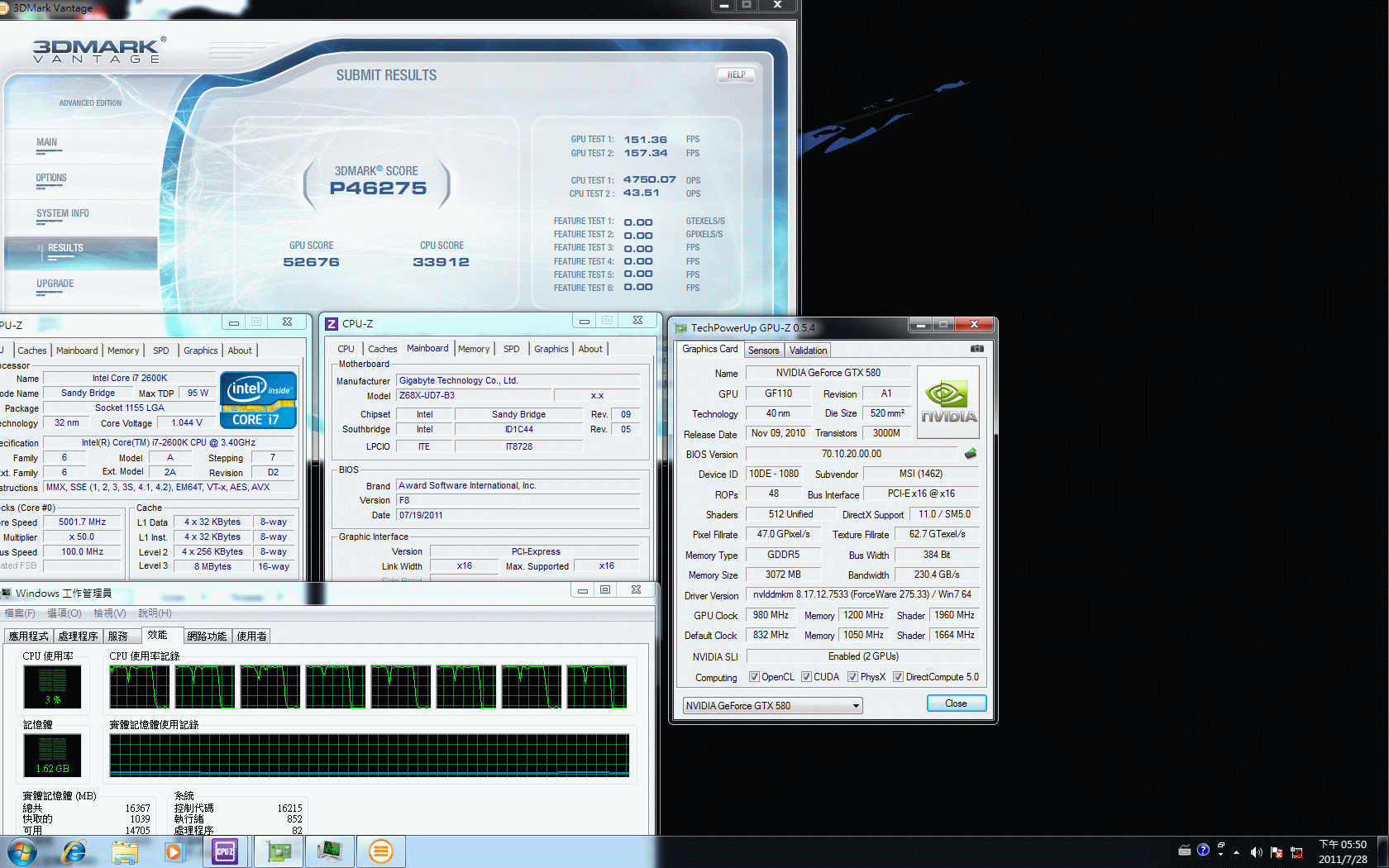Switch to GPU-Z Sensors tab
1389x868 pixels.
pos(763,351)
